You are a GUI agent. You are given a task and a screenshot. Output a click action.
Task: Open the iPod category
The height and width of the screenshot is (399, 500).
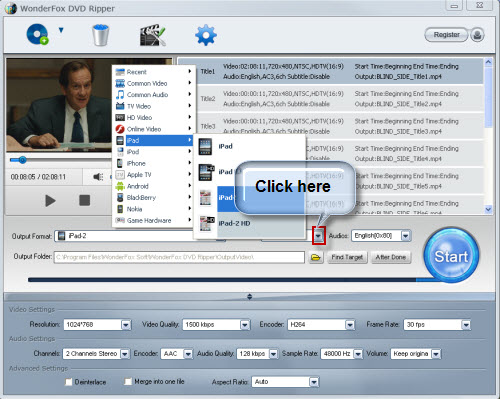pyautogui.click(x=153, y=152)
